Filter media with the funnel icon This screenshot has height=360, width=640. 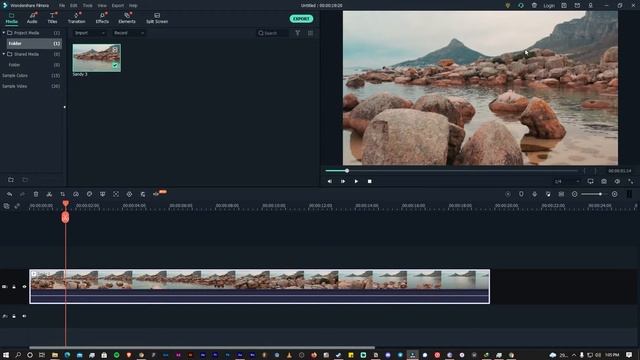point(298,33)
